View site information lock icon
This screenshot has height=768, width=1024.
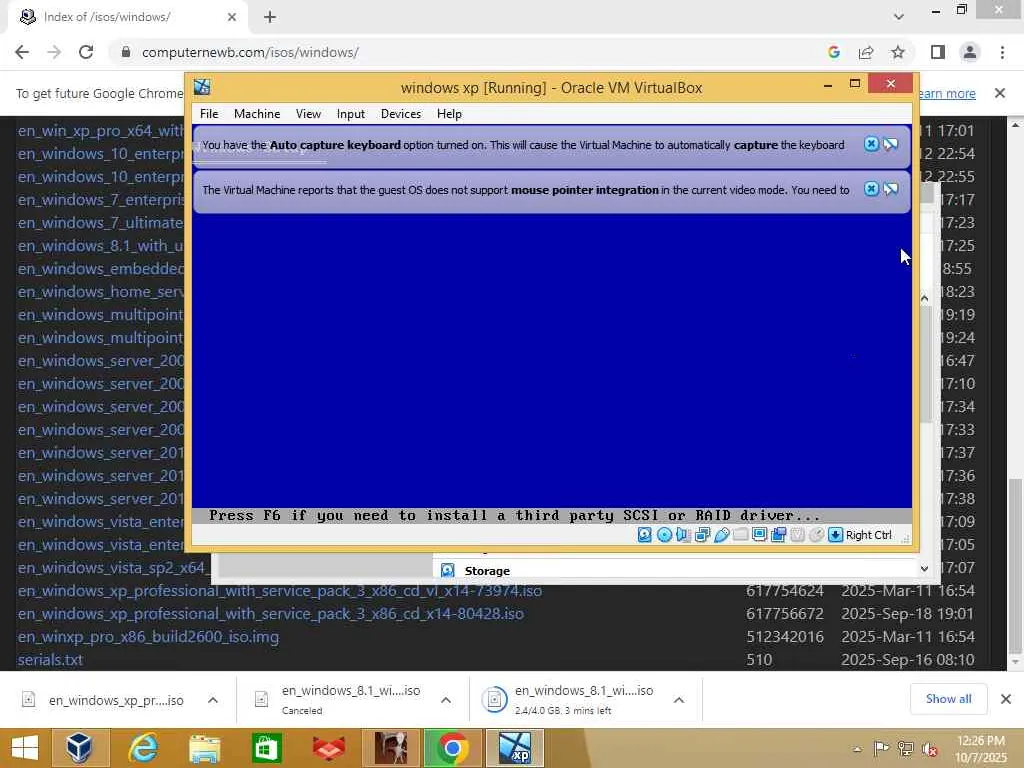pyautogui.click(x=126, y=52)
